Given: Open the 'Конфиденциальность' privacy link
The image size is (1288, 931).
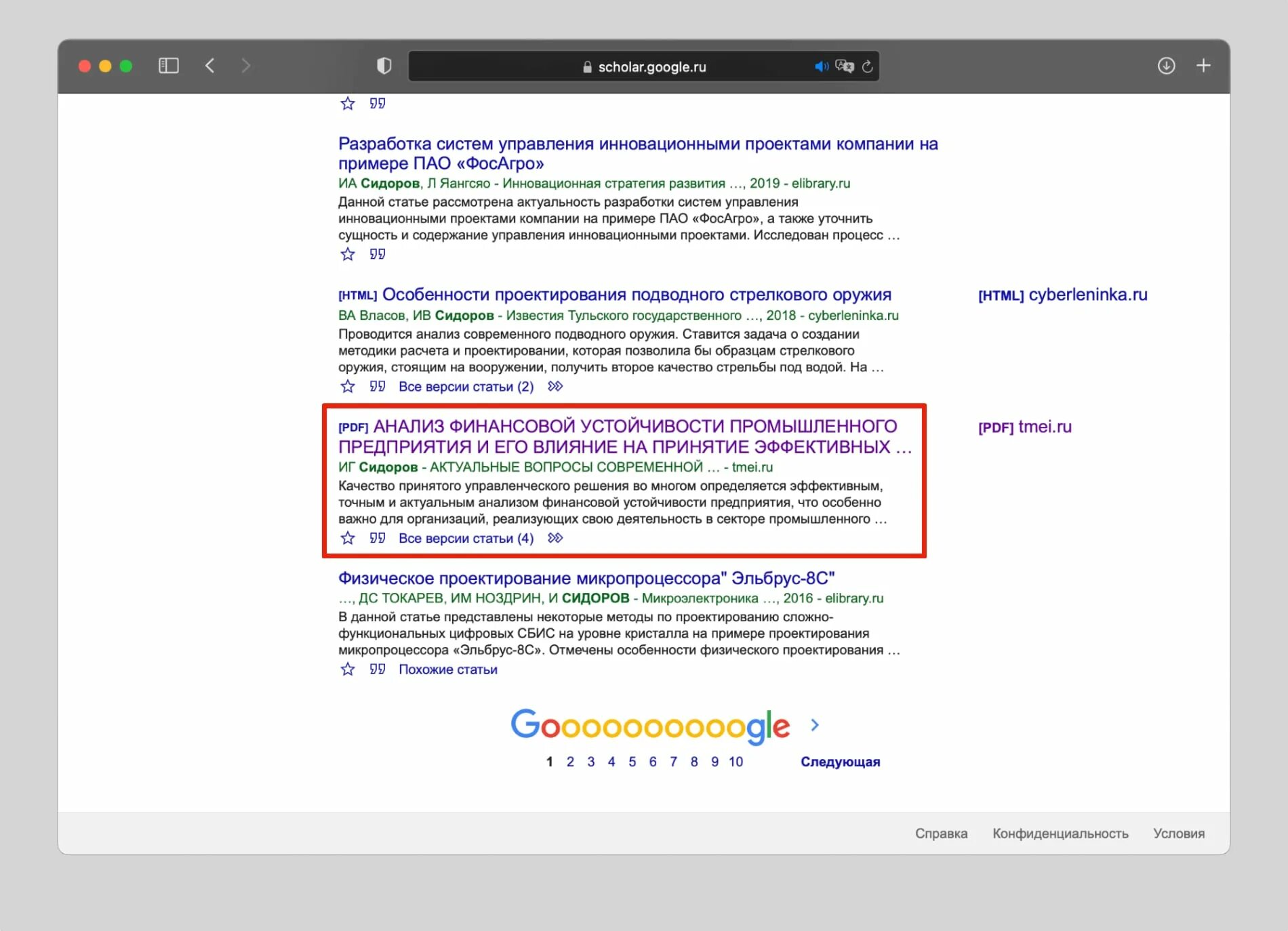Looking at the screenshot, I should pos(1061,833).
